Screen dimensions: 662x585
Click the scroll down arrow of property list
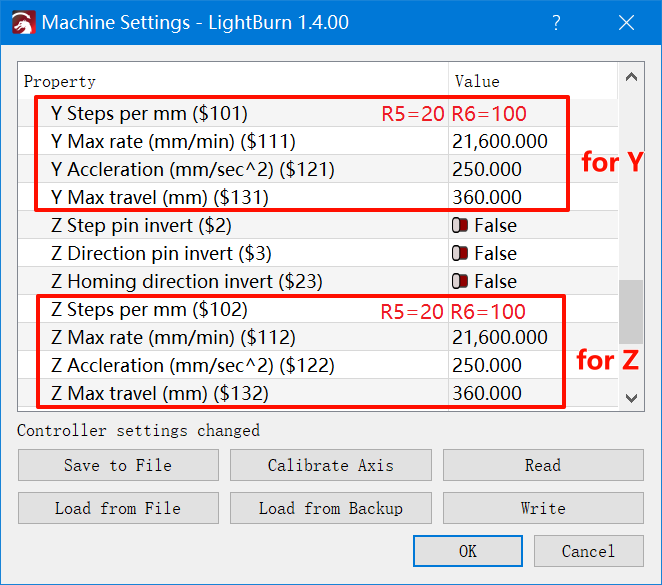(x=631, y=398)
